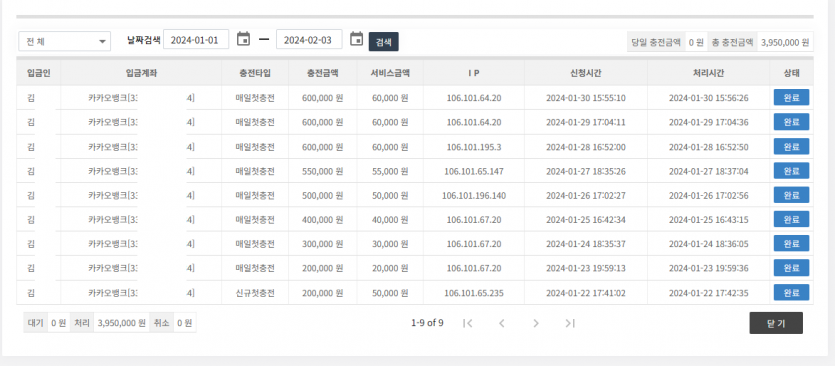Click 완료 button for 2024-01-26 row
The width and height of the screenshot is (835, 366).
point(791,195)
